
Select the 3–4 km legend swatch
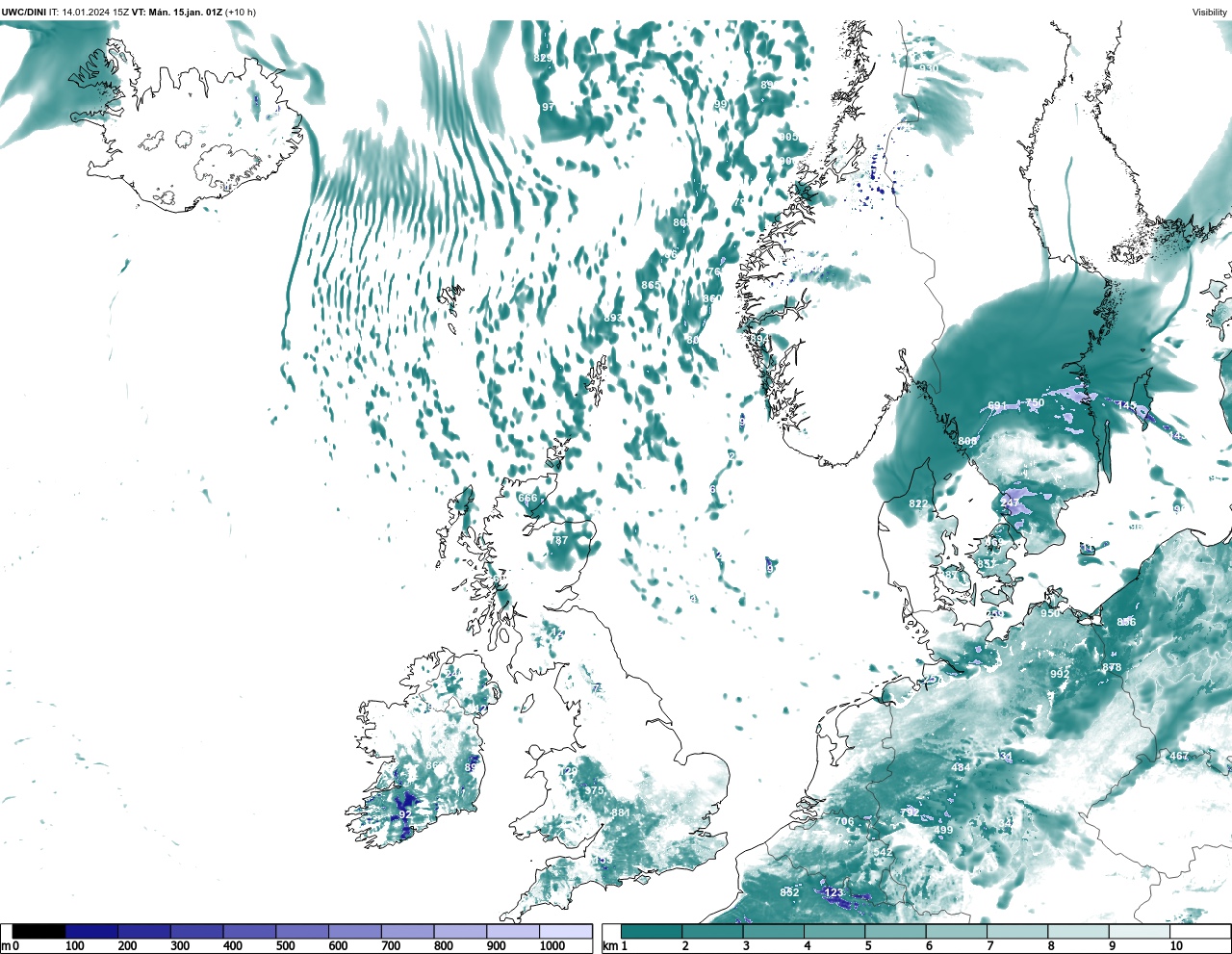774,931
